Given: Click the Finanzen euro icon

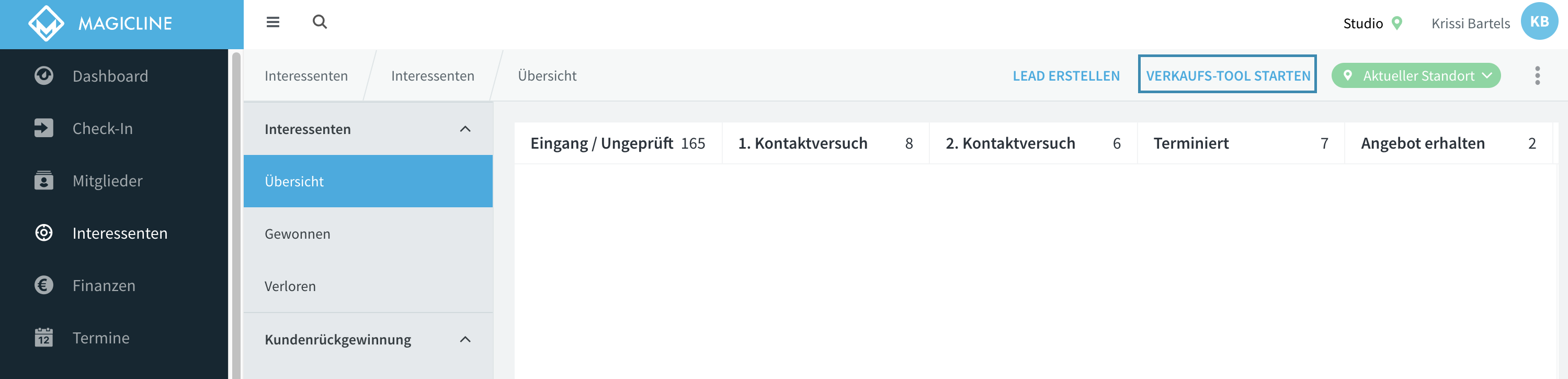Looking at the screenshot, I should 44,285.
